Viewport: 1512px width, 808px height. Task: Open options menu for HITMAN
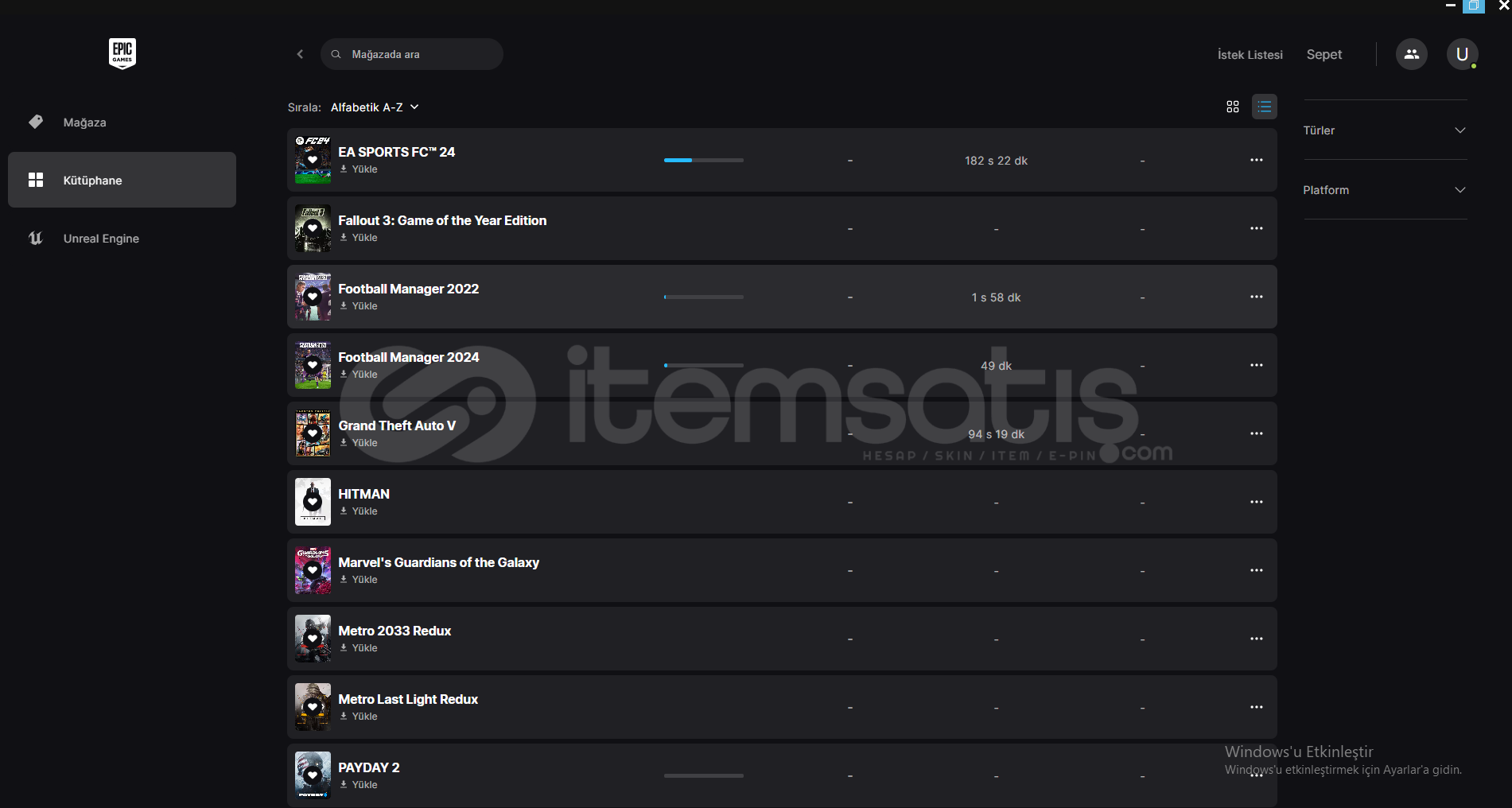[1257, 502]
